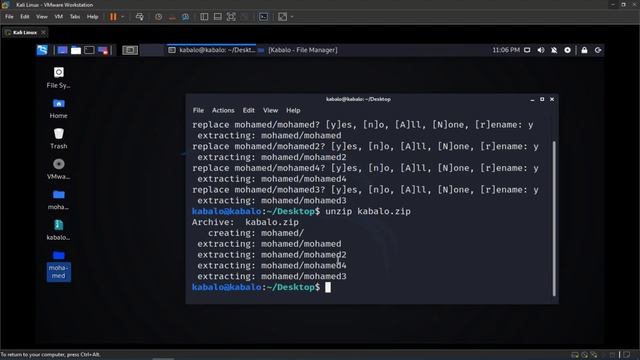Click the revert snapshot VMware toolbar icon

172,17
